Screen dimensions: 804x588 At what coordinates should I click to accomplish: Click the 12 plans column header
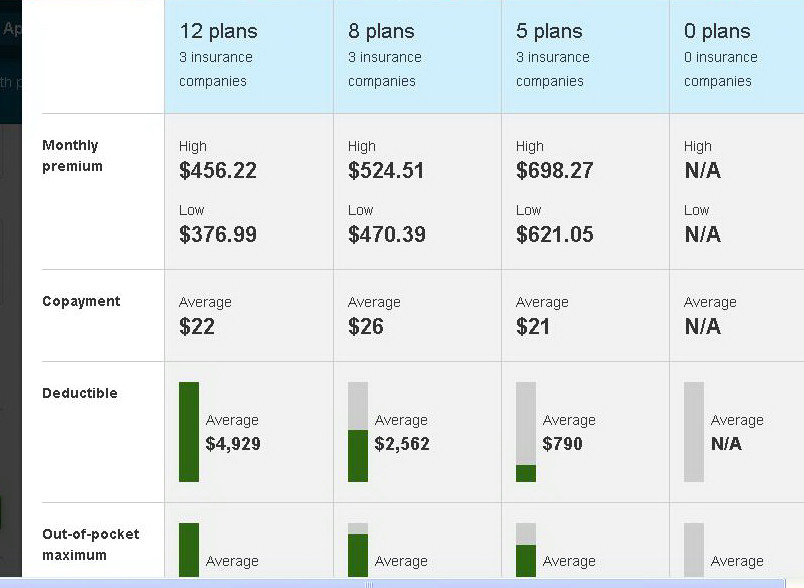[x=249, y=56]
